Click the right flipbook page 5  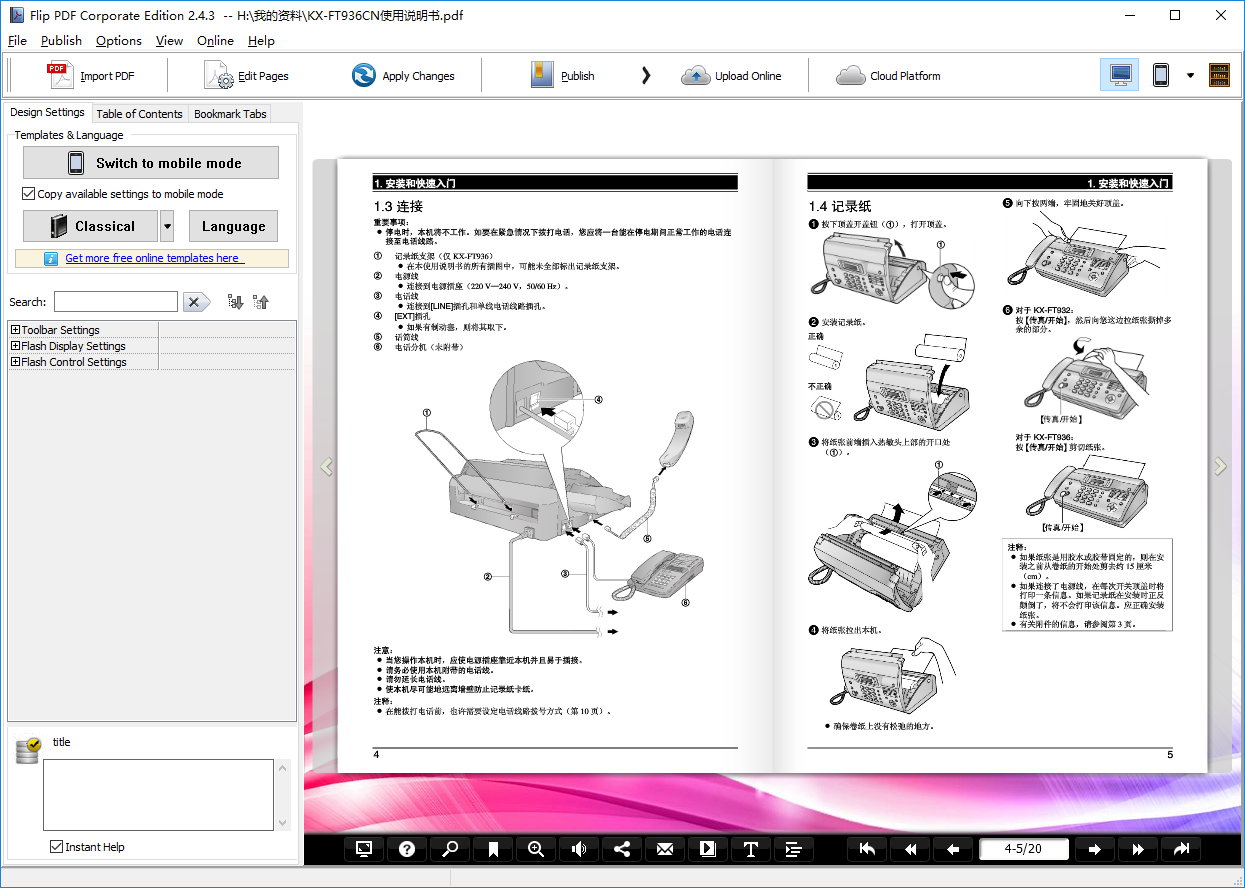(x=990, y=465)
